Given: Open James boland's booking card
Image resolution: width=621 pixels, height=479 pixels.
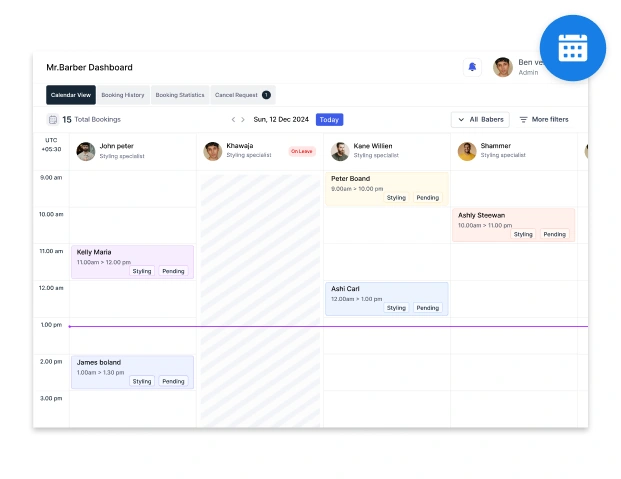Looking at the screenshot, I should click(132, 366).
